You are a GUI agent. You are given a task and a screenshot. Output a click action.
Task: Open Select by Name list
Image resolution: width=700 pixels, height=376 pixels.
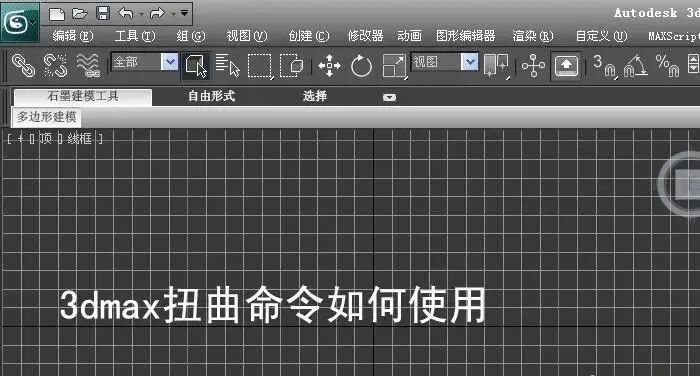(x=227, y=66)
